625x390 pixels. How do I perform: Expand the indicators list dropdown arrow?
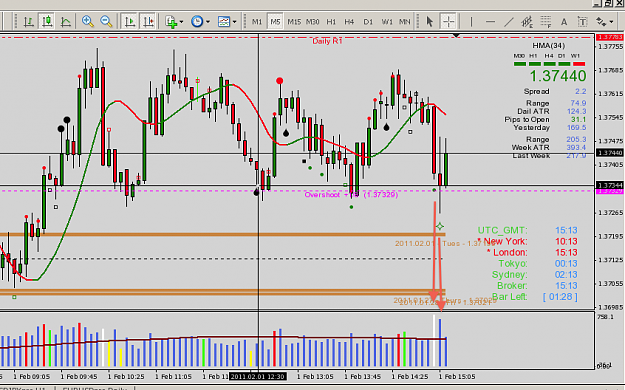pyautogui.click(x=181, y=22)
